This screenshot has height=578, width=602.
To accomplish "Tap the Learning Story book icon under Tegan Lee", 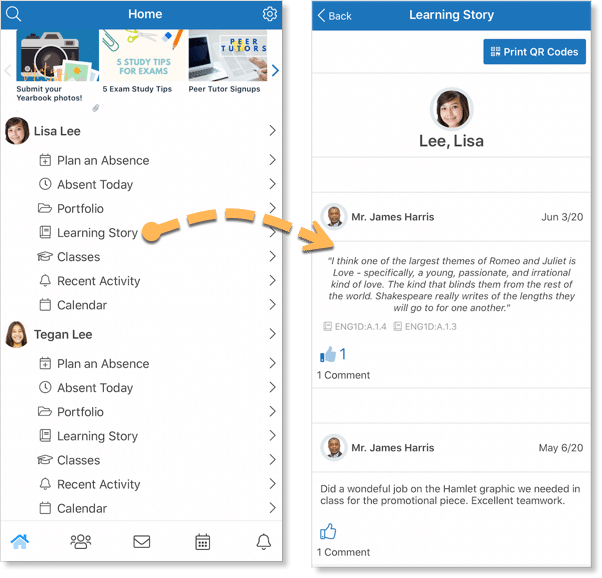I will 45,436.
